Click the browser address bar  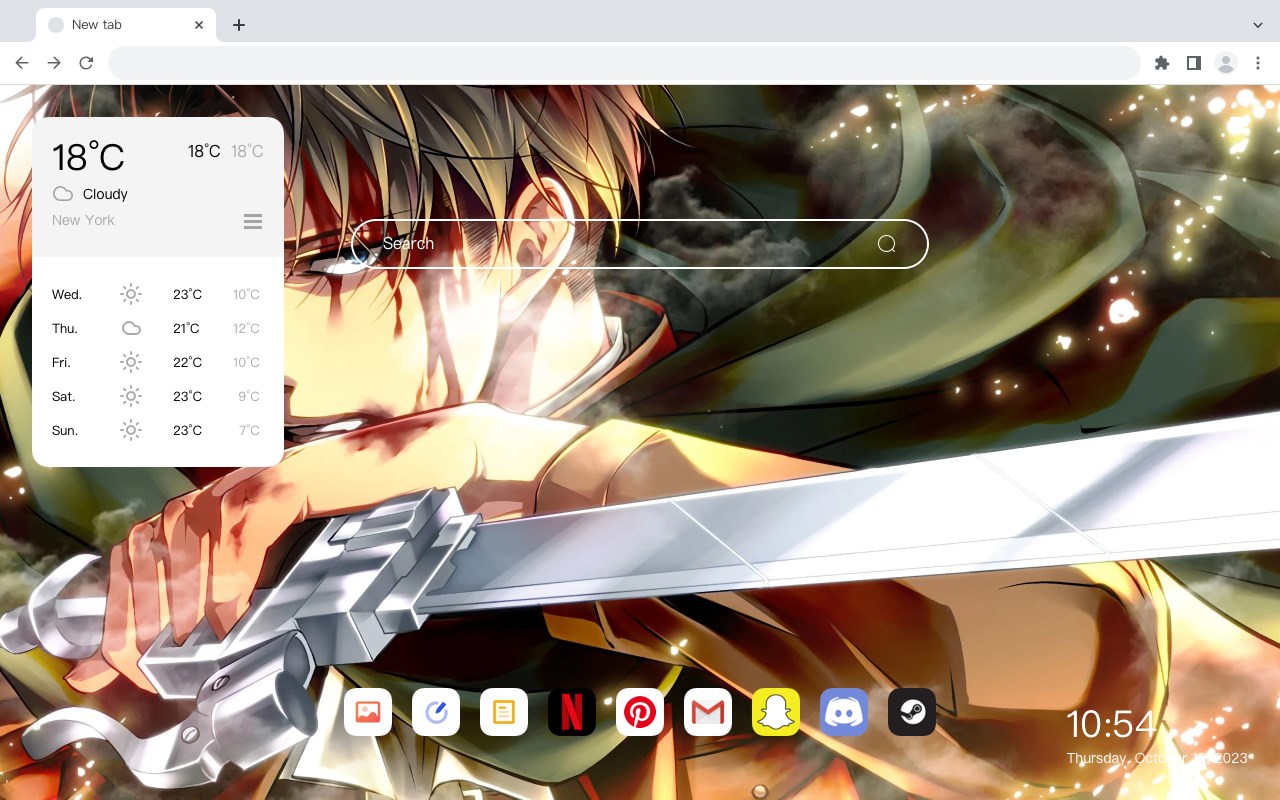(624, 63)
